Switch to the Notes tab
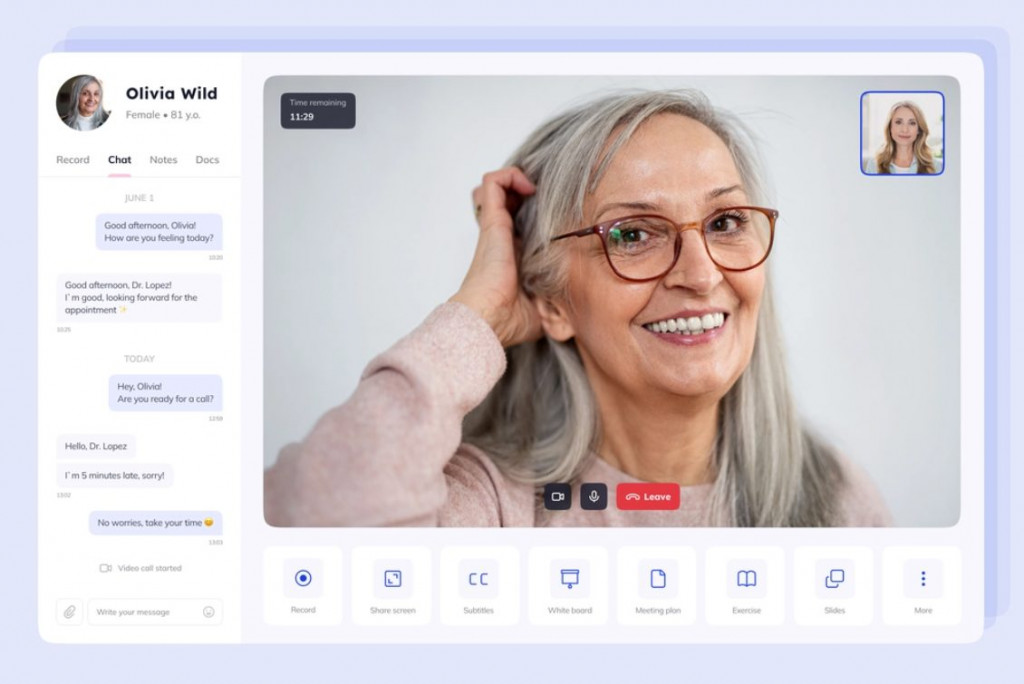The image size is (1024, 684). (162, 159)
